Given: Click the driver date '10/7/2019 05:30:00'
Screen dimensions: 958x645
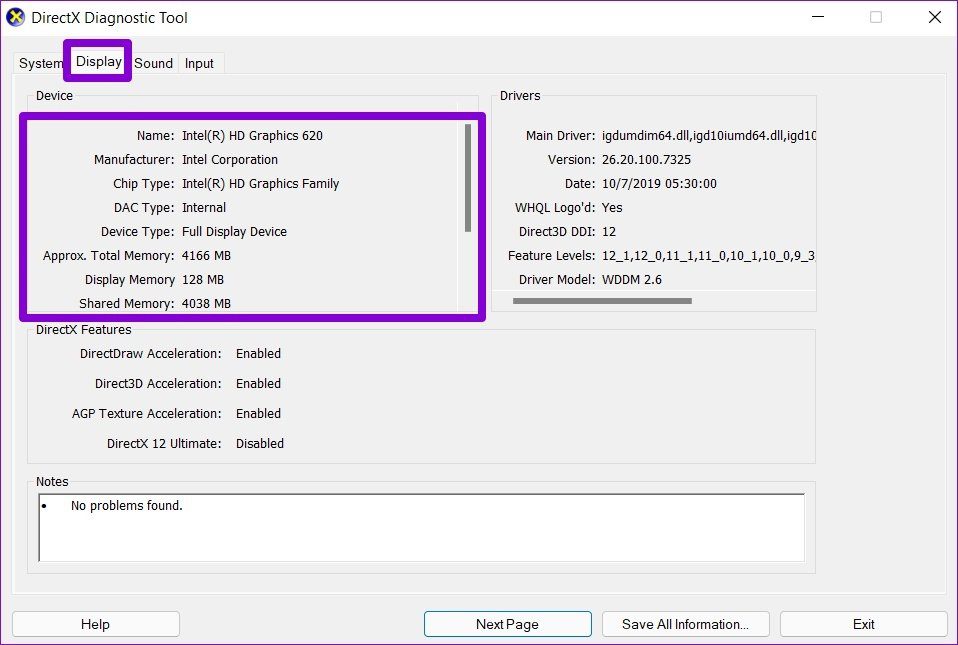Looking at the screenshot, I should coord(659,184).
